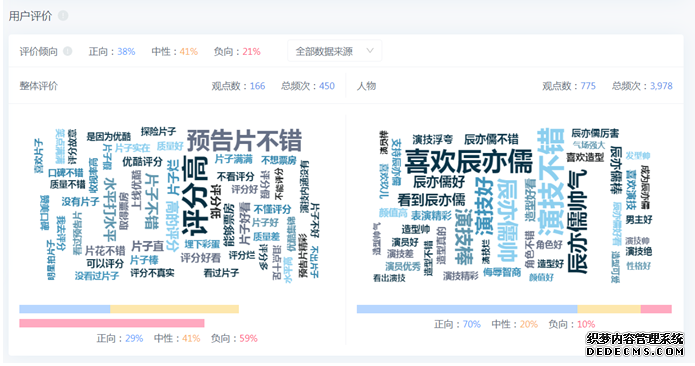Viewport: 695px width, 366px height.
Task: Click the info icon next to 用户评价
Action: coord(63,16)
